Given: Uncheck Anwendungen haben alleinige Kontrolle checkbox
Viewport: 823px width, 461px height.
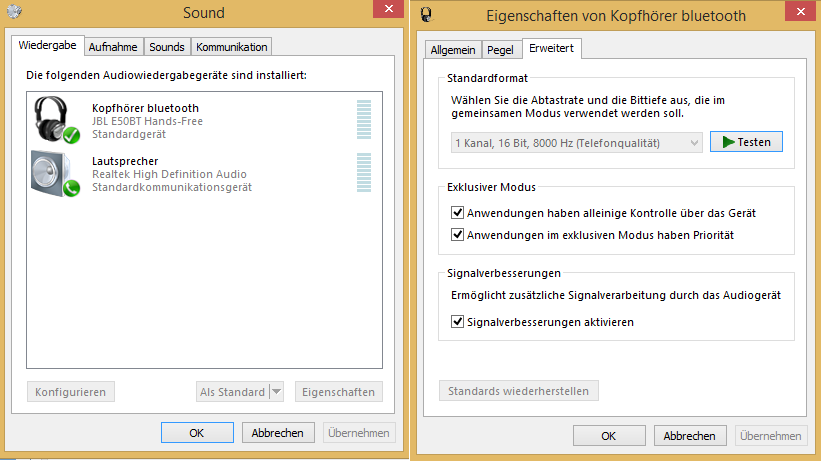Looking at the screenshot, I should point(457,213).
